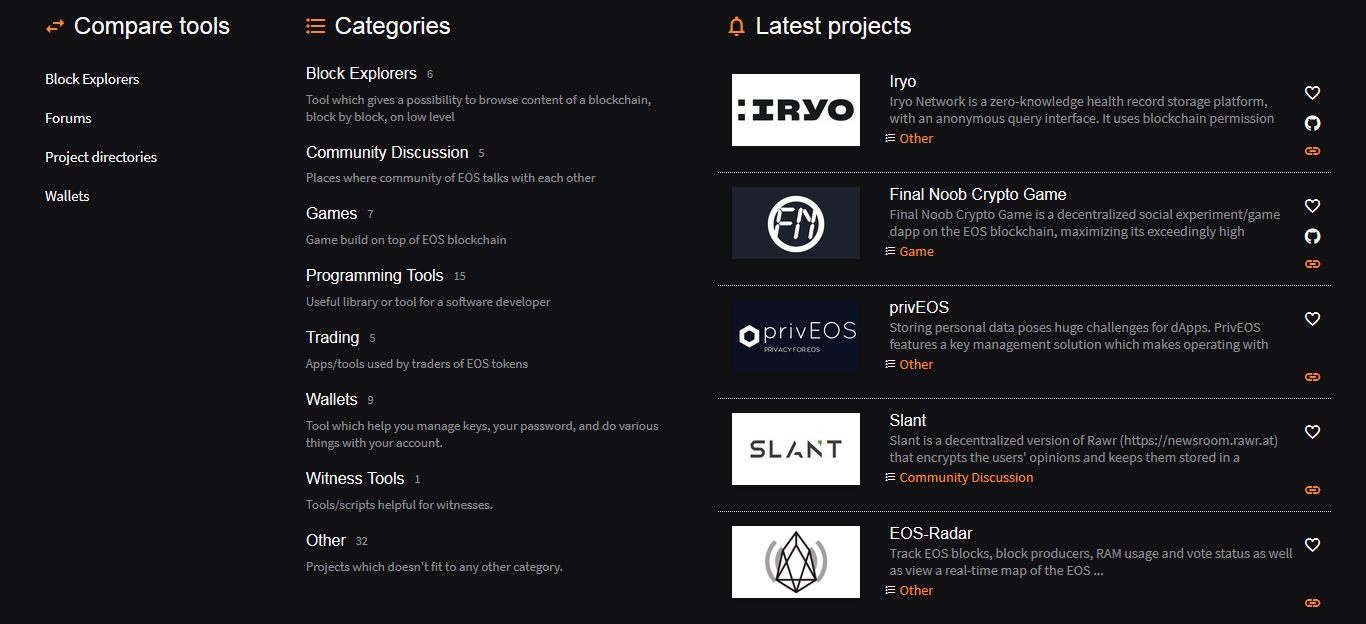Click Iryo description about health record storage
Screen dimensions: 1366x624
(x=1082, y=110)
